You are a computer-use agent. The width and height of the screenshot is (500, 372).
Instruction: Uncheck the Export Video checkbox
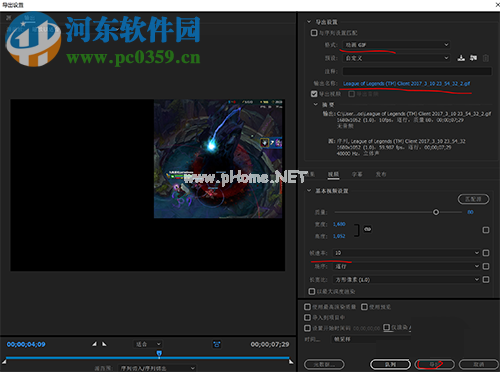point(314,94)
